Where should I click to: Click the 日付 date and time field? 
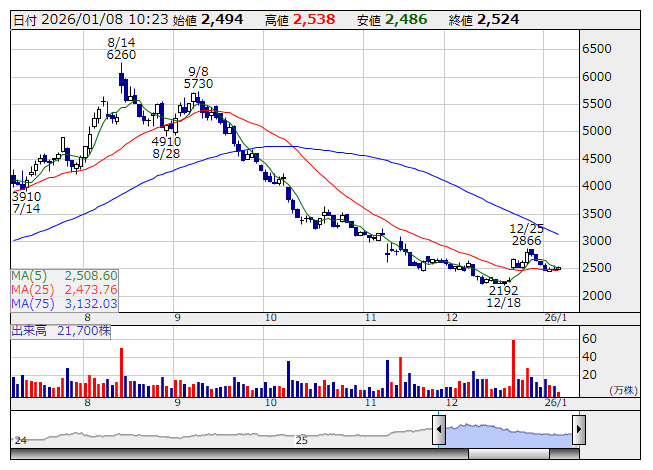point(90,19)
